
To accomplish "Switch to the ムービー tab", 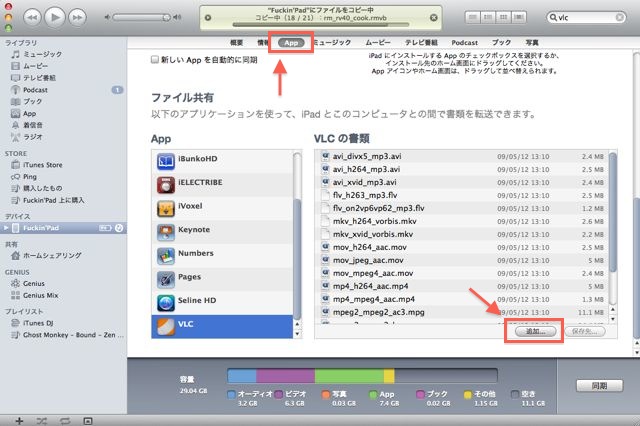I will 378,42.
